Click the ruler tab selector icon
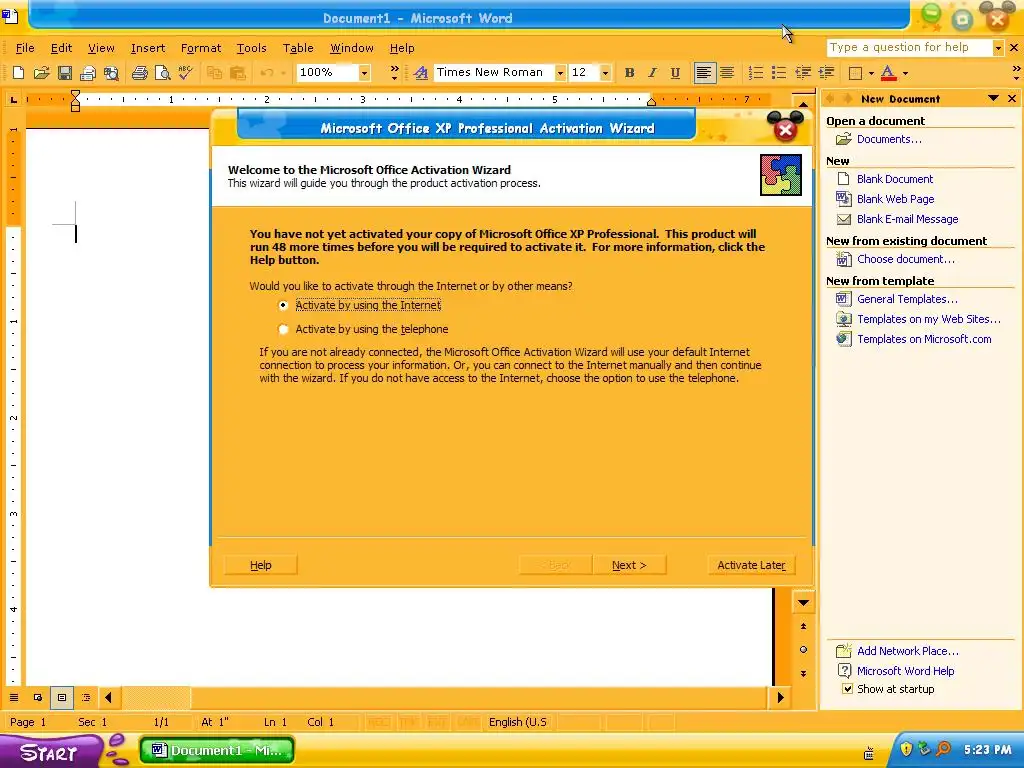Viewport: 1024px width, 768px height. (12, 99)
